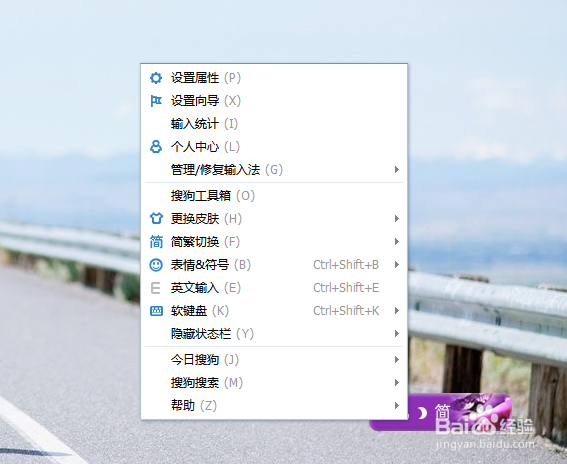Expand the 管理/修复输入法 submenu arrow

[397, 169]
